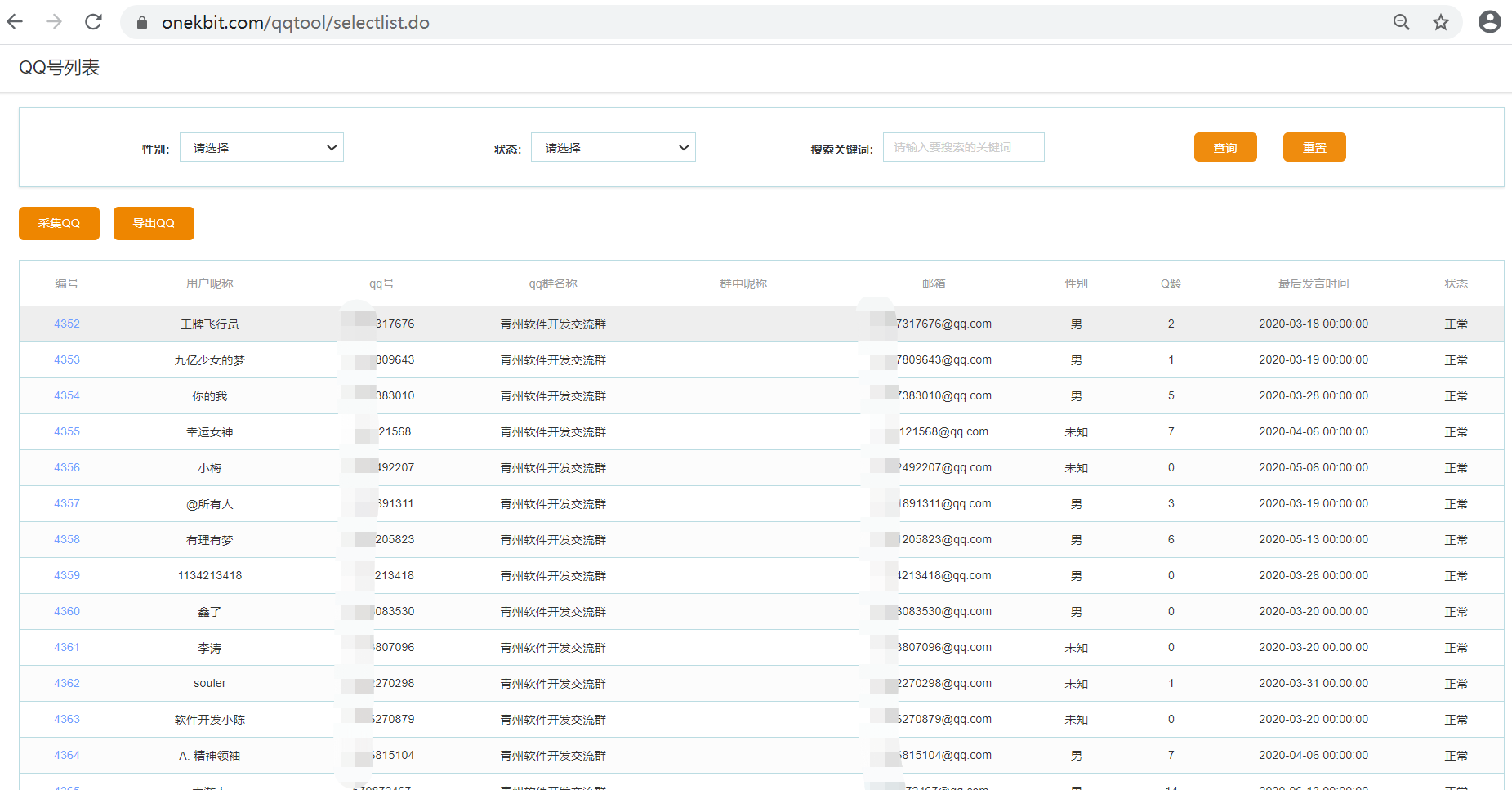Open record link 4360 for 鑫了
This screenshot has height=790, width=1512.
point(66,611)
